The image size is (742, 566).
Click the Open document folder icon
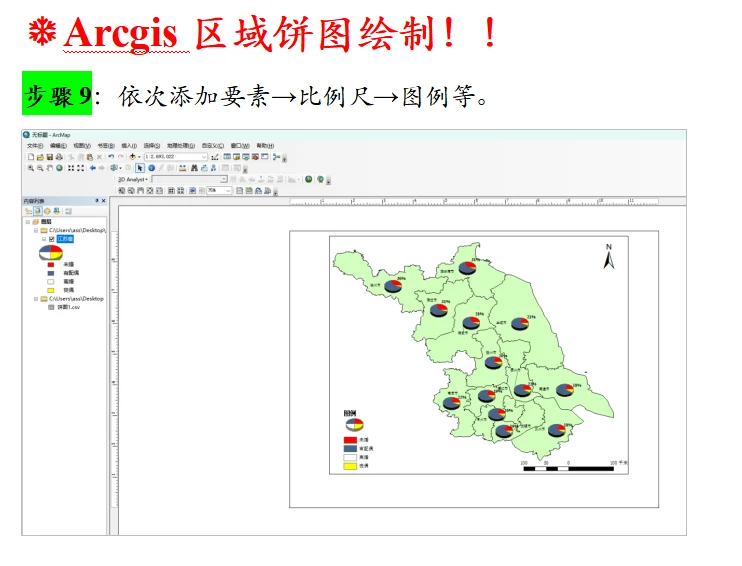pos(40,157)
